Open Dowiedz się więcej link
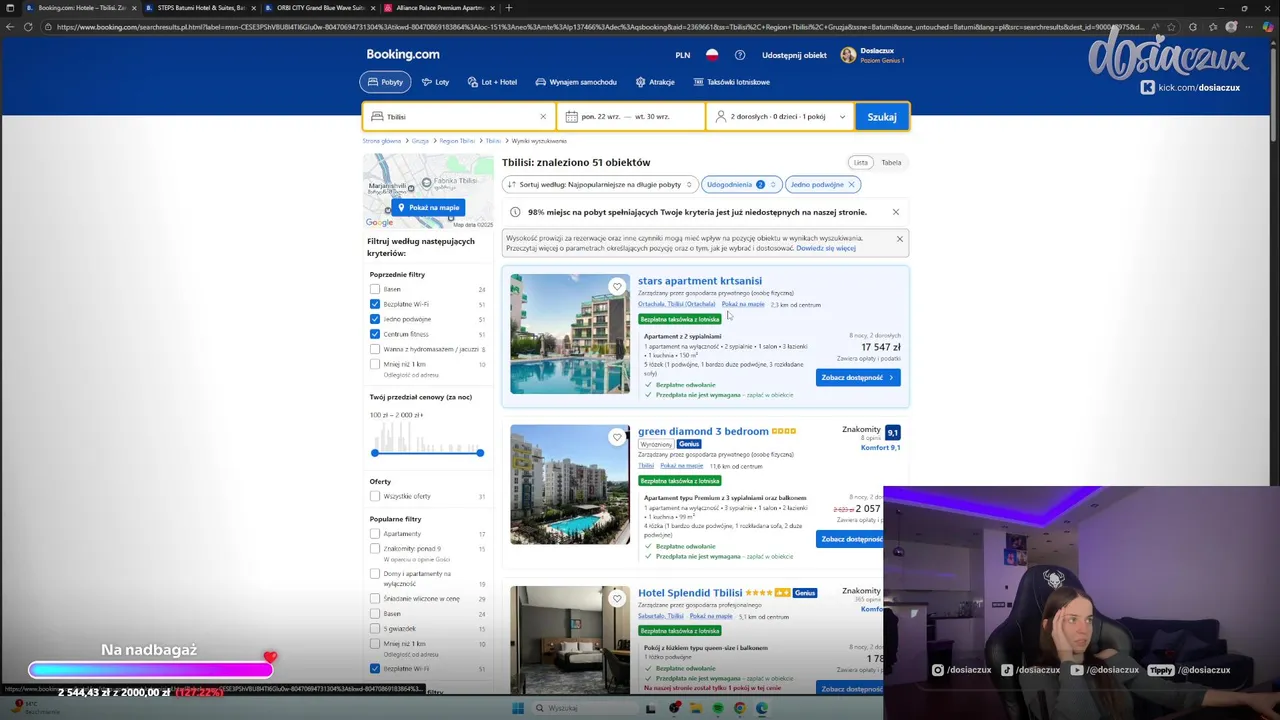Viewport: 1280px width, 720px height. tap(826, 248)
